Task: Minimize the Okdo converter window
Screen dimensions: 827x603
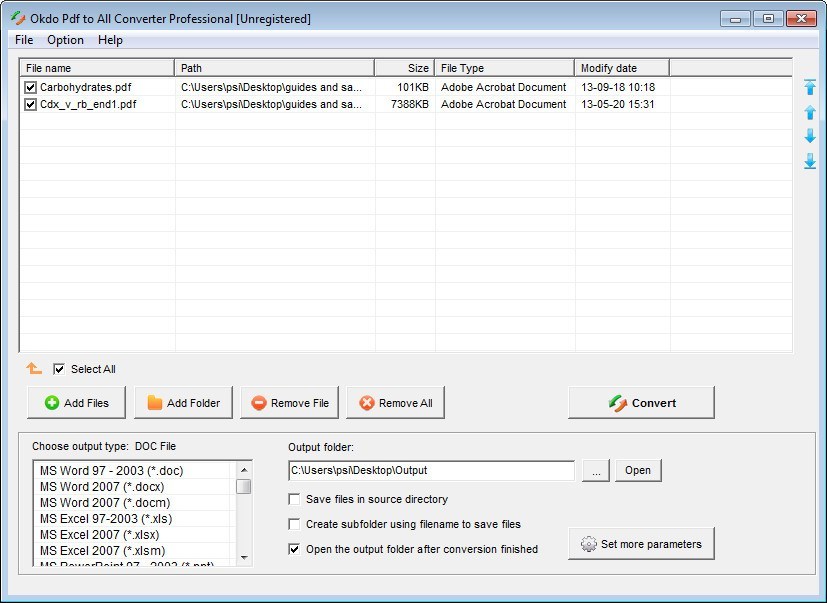Action: coord(735,19)
